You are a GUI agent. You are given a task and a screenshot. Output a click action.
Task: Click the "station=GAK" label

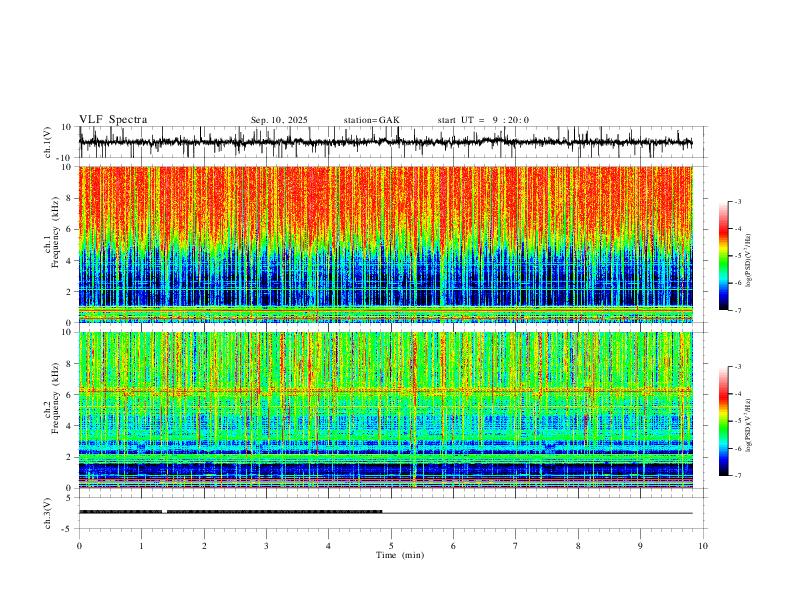point(371,120)
